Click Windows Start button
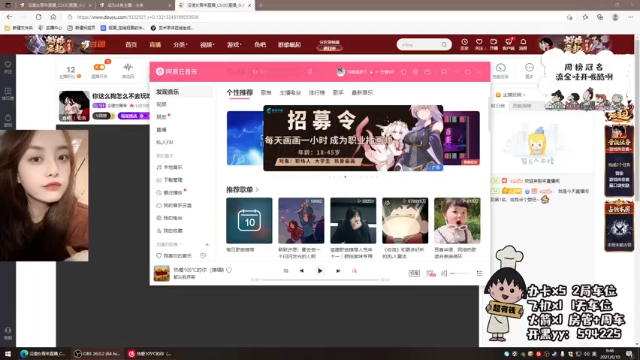Viewport: 640px width, 360px height. click(x=8, y=353)
